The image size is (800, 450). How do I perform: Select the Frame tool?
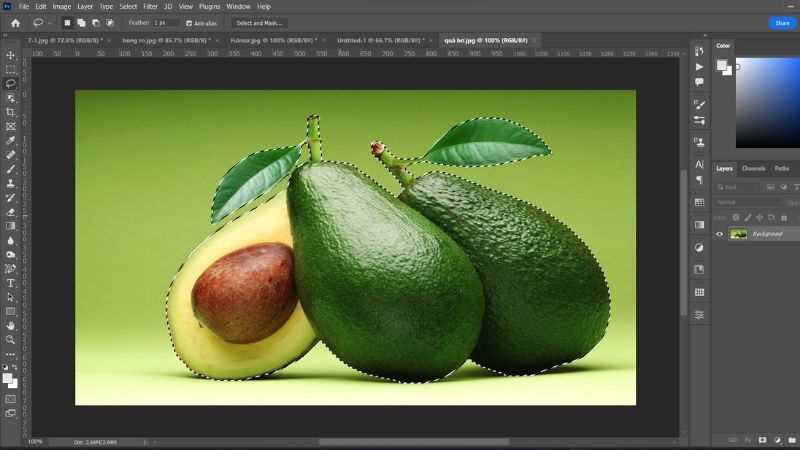click(10, 127)
